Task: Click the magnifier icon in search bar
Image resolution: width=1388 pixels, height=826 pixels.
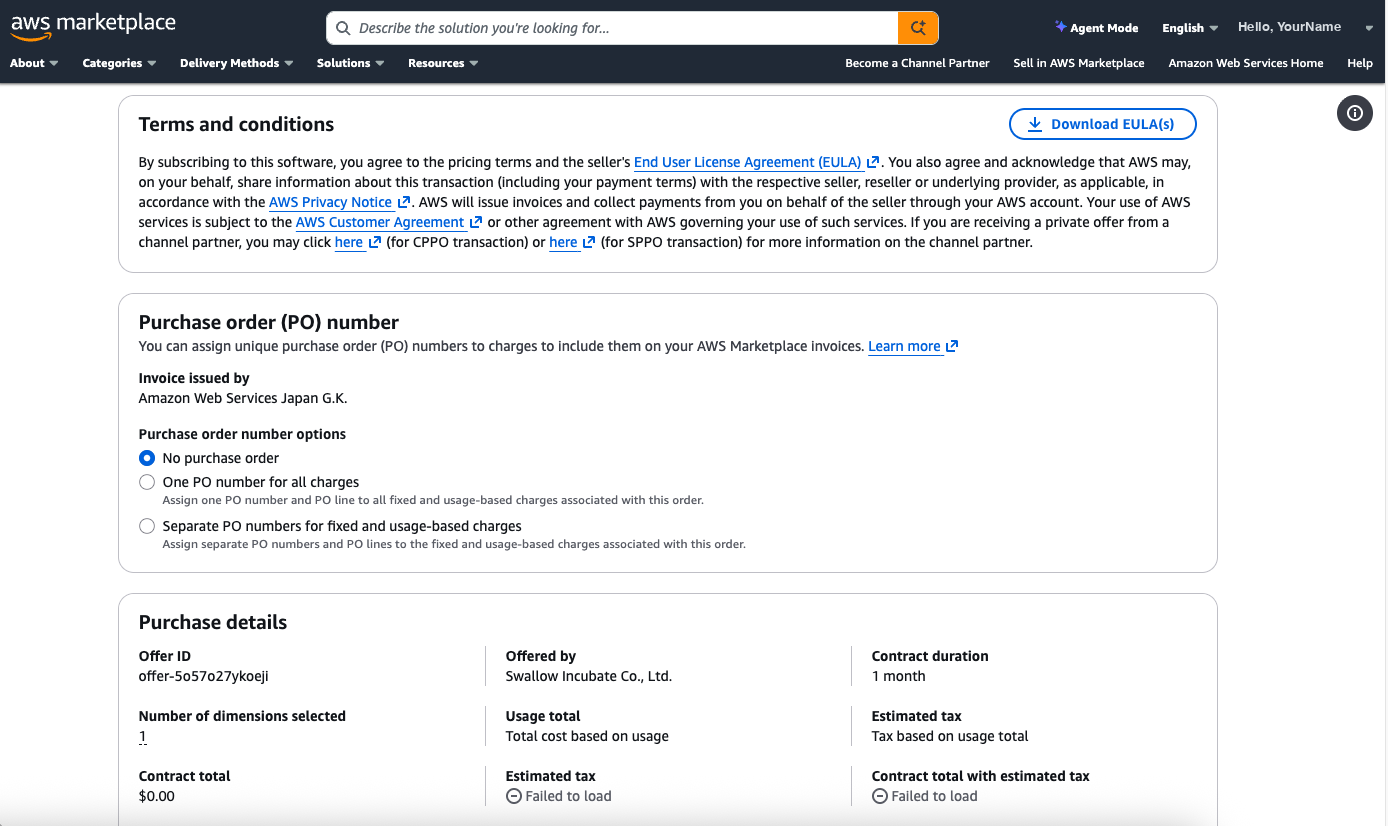Action: pos(343,29)
